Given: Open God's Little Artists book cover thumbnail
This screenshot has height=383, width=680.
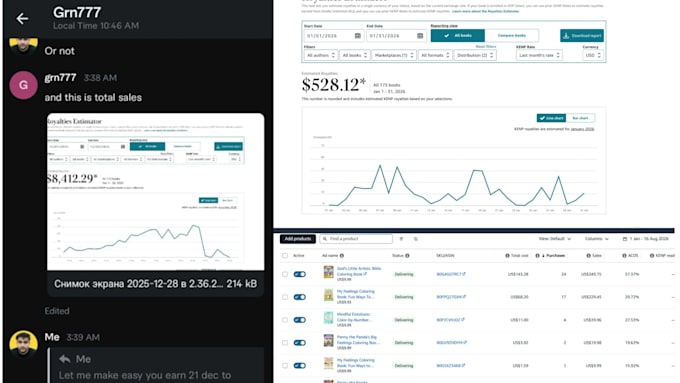Looking at the screenshot, I should point(329,272).
